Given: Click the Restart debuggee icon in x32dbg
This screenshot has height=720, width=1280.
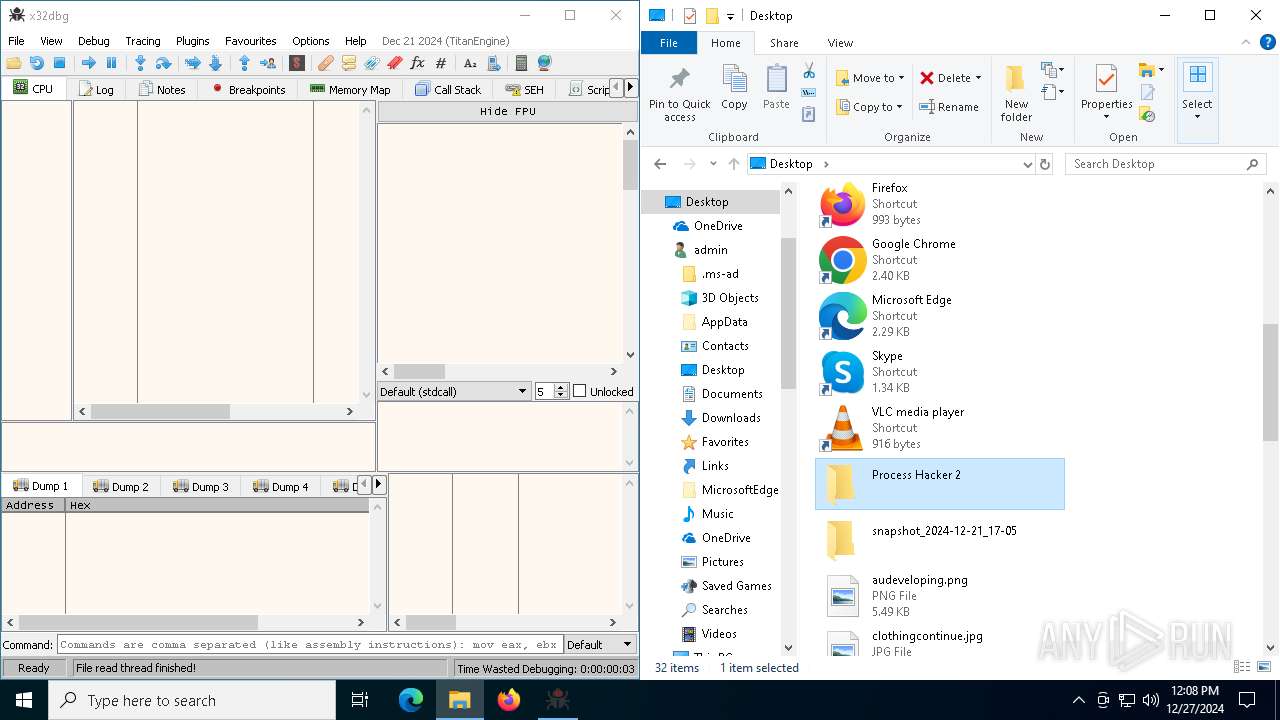Looking at the screenshot, I should pos(37,63).
